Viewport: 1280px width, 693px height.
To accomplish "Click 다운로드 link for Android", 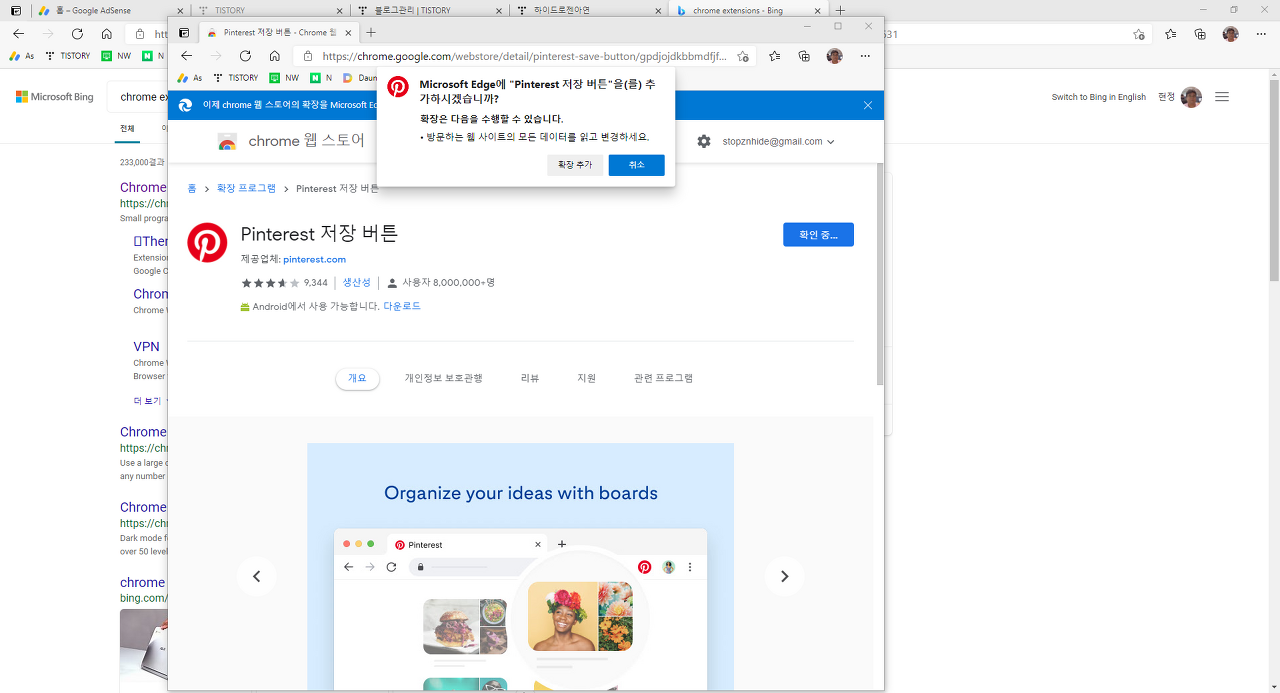I will pyautogui.click(x=402, y=306).
